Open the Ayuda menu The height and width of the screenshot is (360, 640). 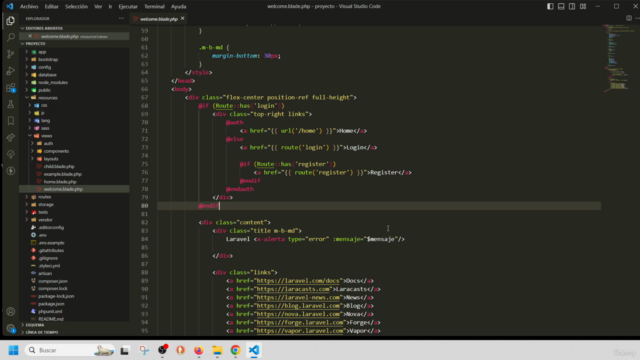(178, 7)
